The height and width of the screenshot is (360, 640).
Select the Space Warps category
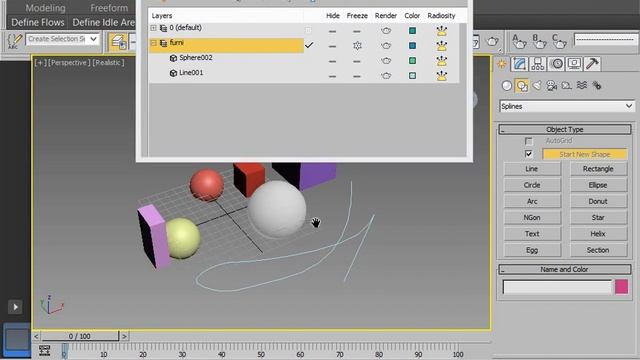[x=582, y=85]
